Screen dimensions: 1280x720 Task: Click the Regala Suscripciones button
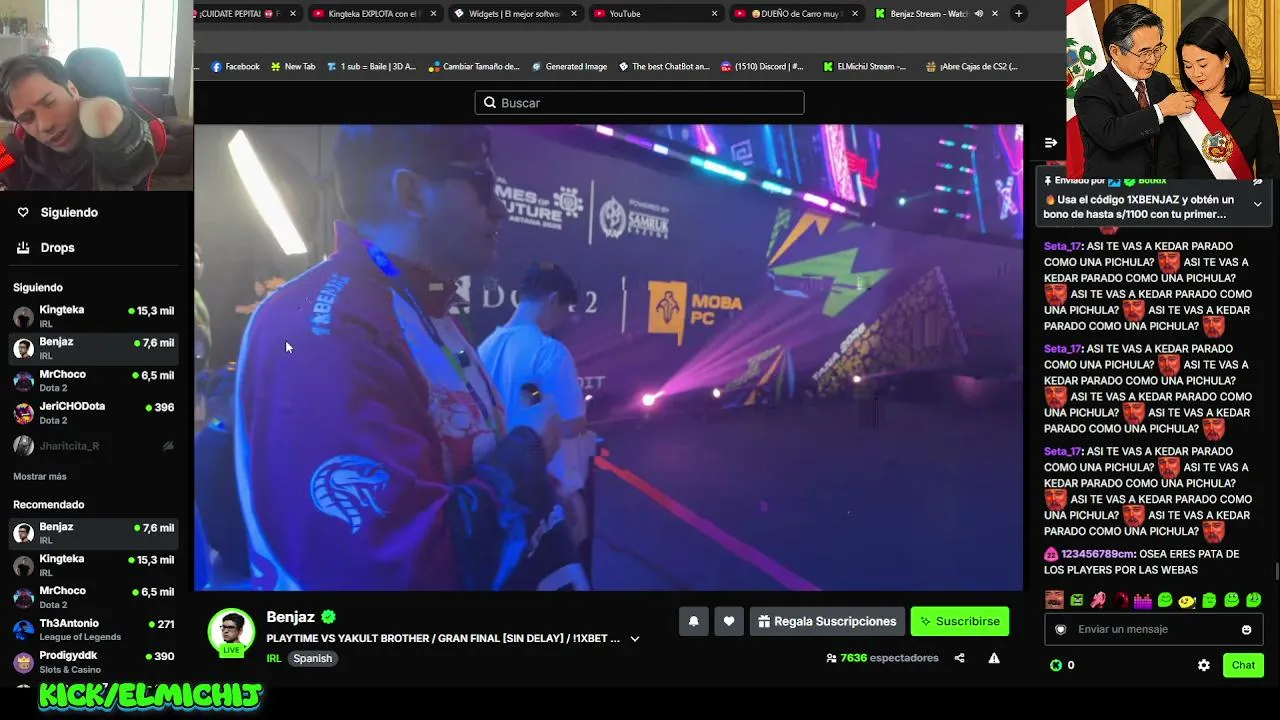point(827,621)
